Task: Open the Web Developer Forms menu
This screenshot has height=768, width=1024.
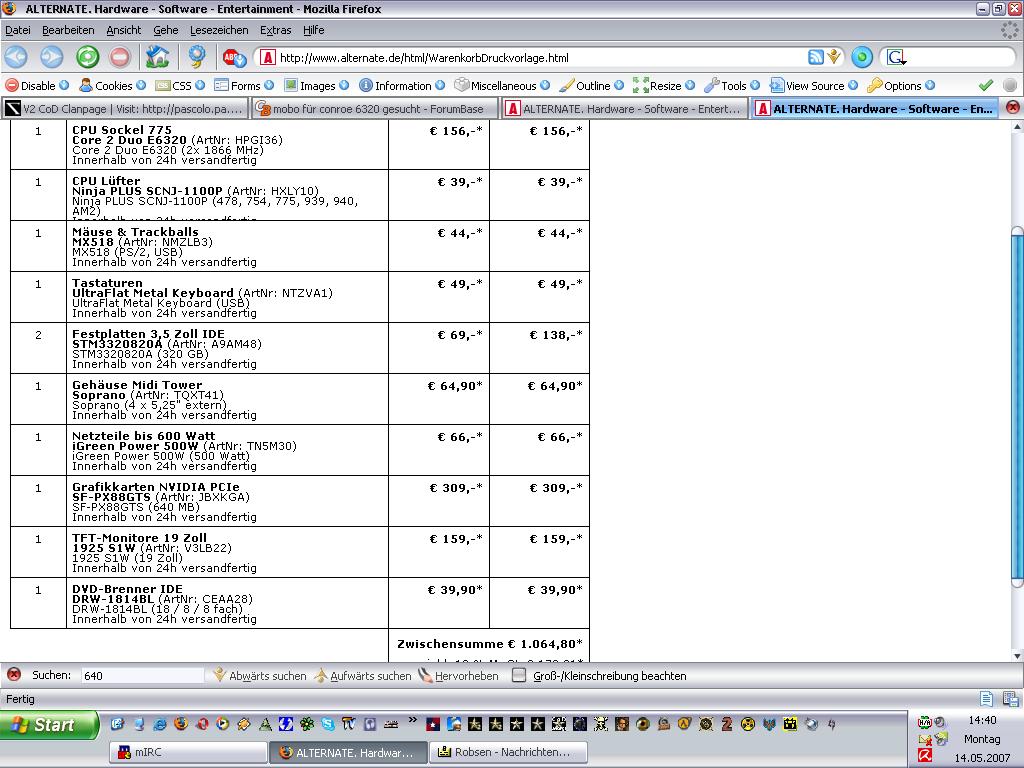Action: coord(244,86)
